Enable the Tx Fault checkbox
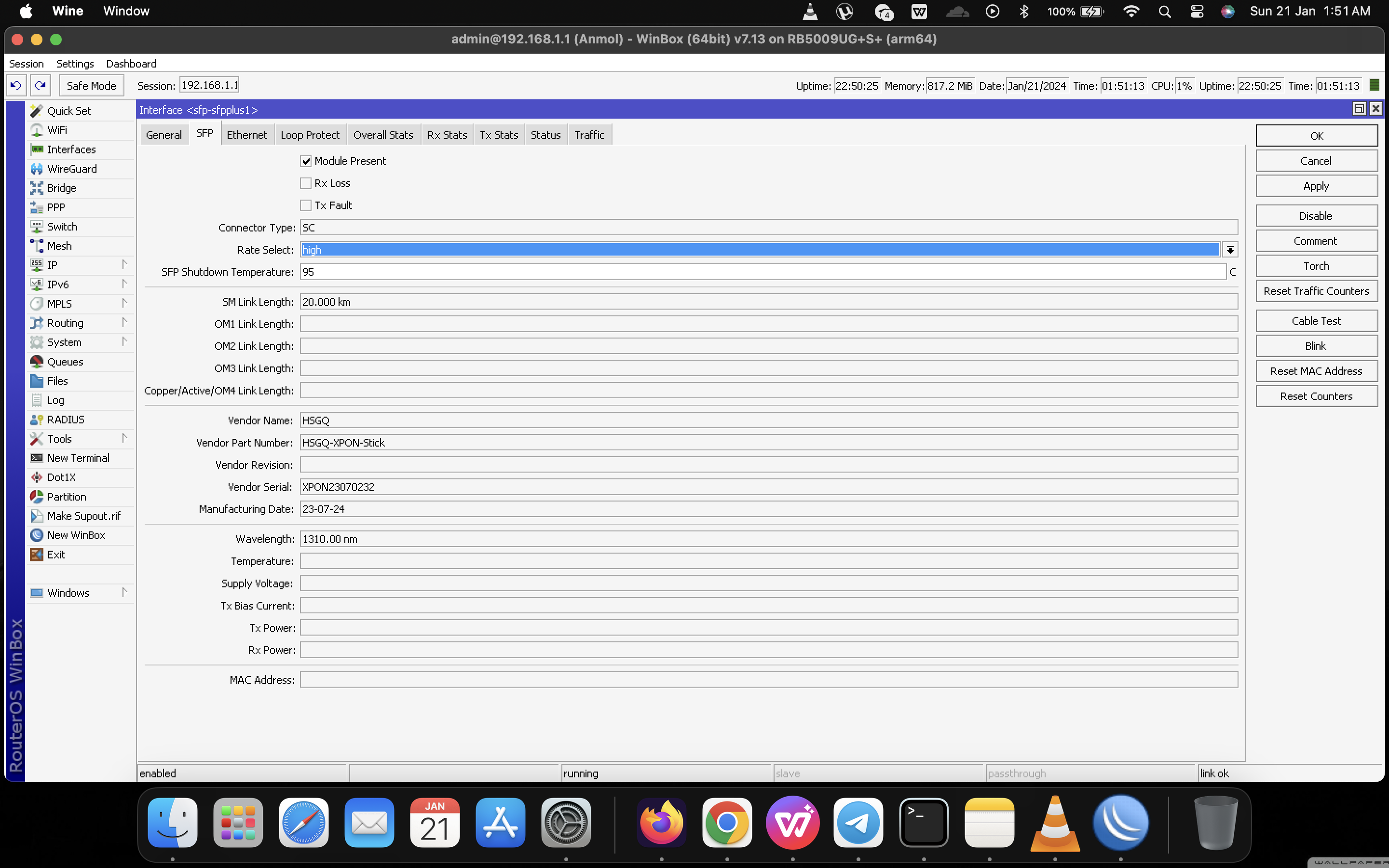This screenshot has height=868, width=1389. pos(305,205)
